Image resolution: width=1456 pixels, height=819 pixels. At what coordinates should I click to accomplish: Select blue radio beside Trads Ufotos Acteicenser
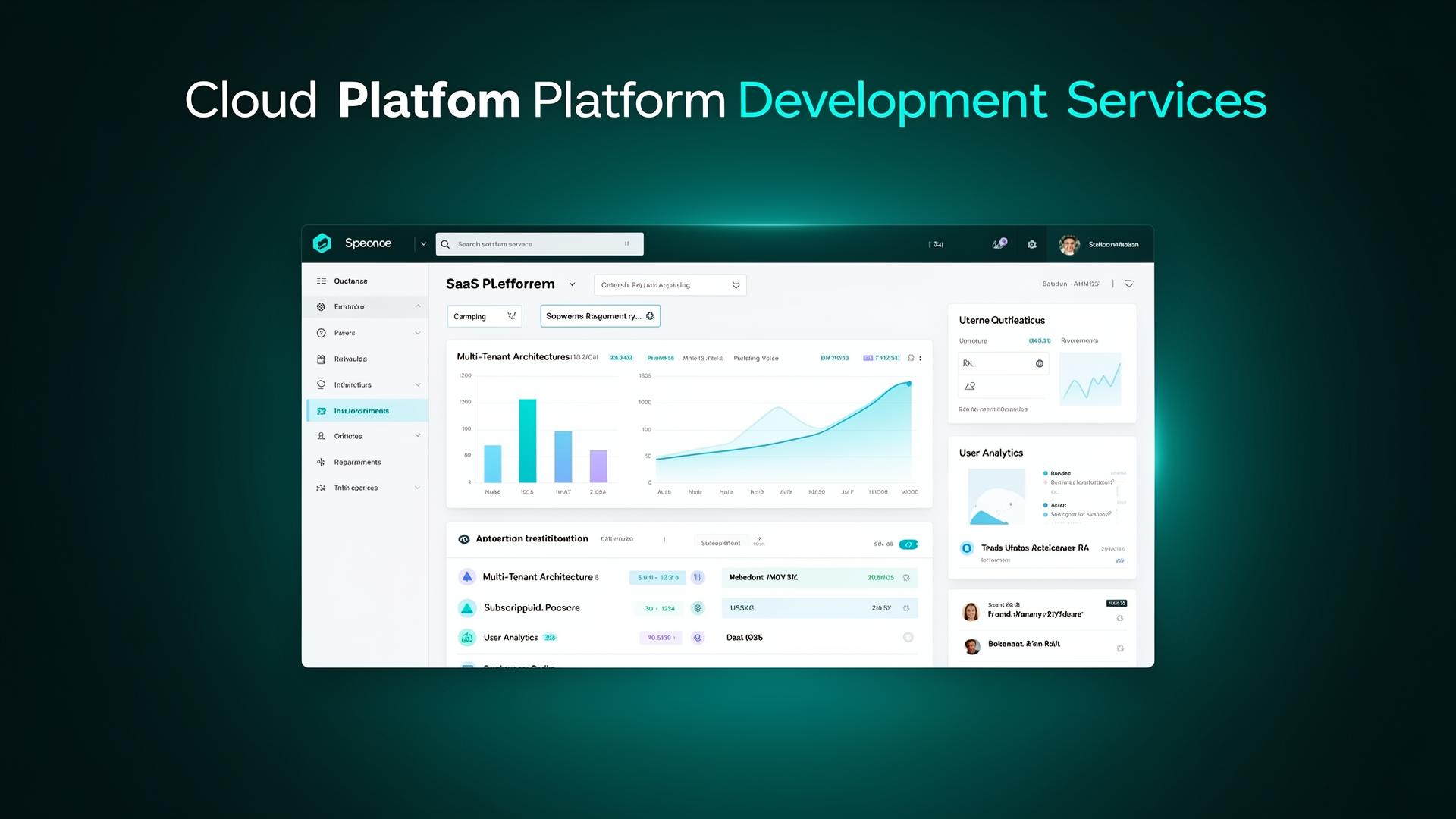(x=967, y=548)
